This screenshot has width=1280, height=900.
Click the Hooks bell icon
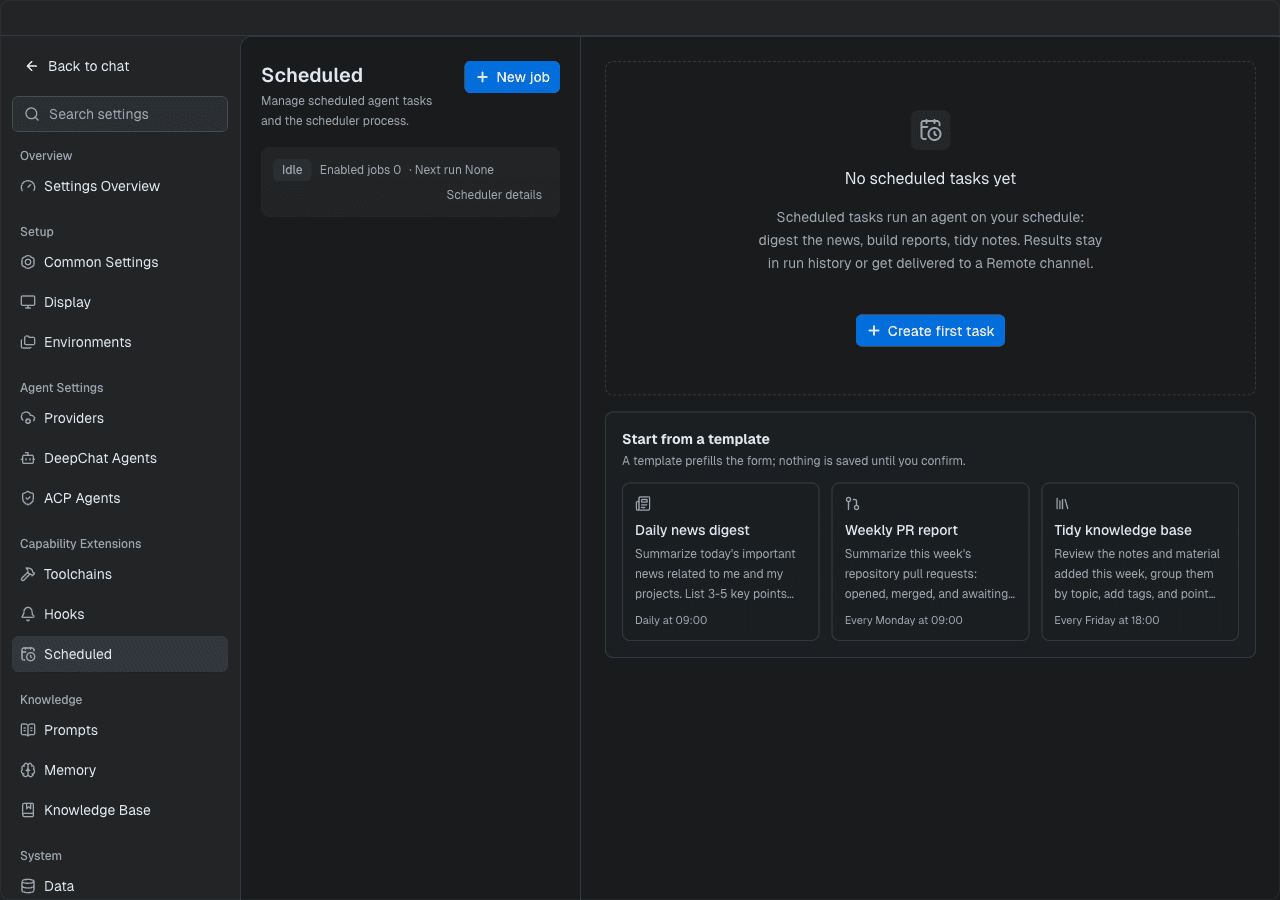[28, 614]
